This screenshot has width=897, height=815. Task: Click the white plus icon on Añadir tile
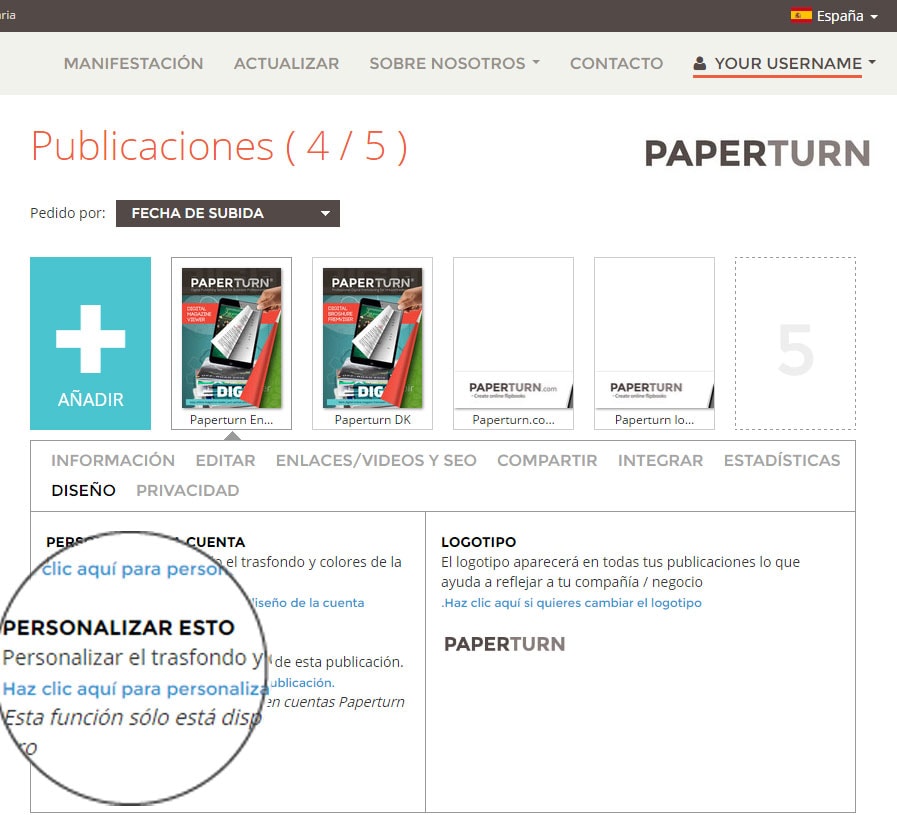pyautogui.click(x=90, y=339)
